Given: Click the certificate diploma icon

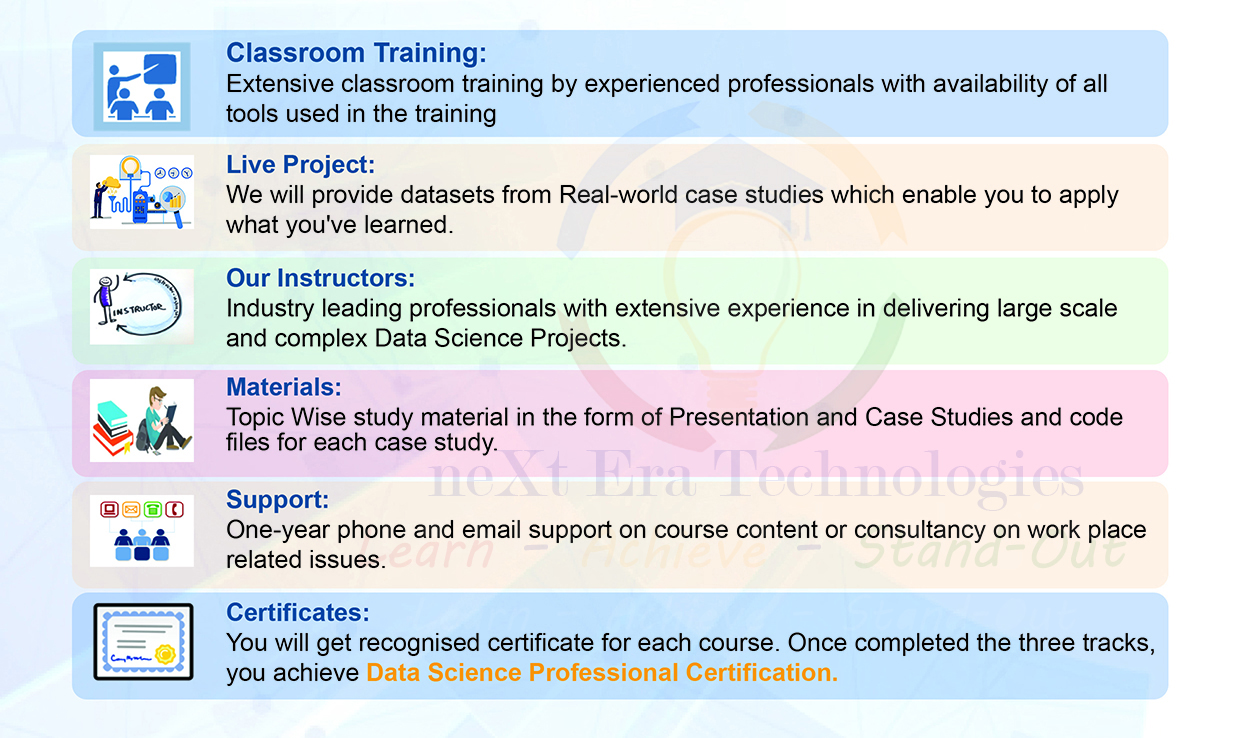Looking at the screenshot, I should point(143,641).
